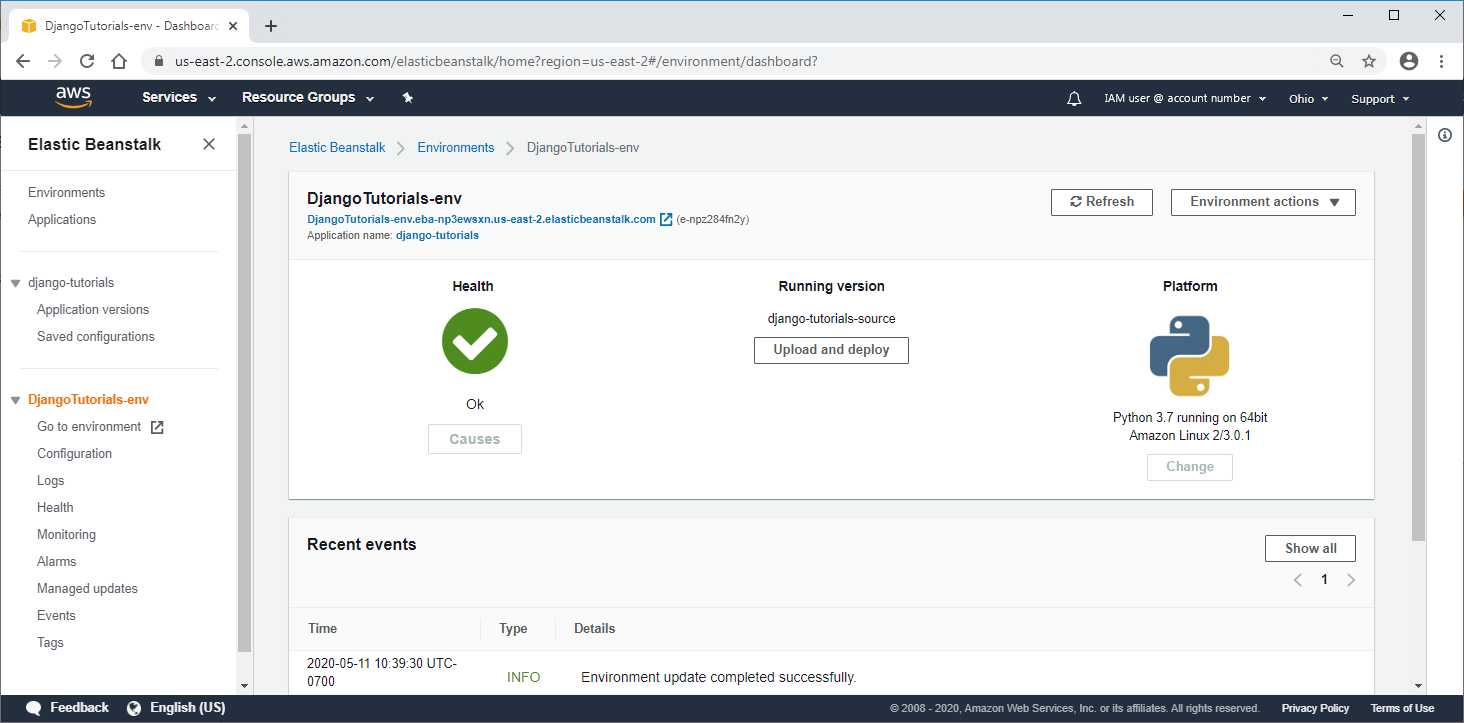Viewport: 1464px width, 723px height.
Task: Click the browser address bar URL
Action: (x=496, y=61)
